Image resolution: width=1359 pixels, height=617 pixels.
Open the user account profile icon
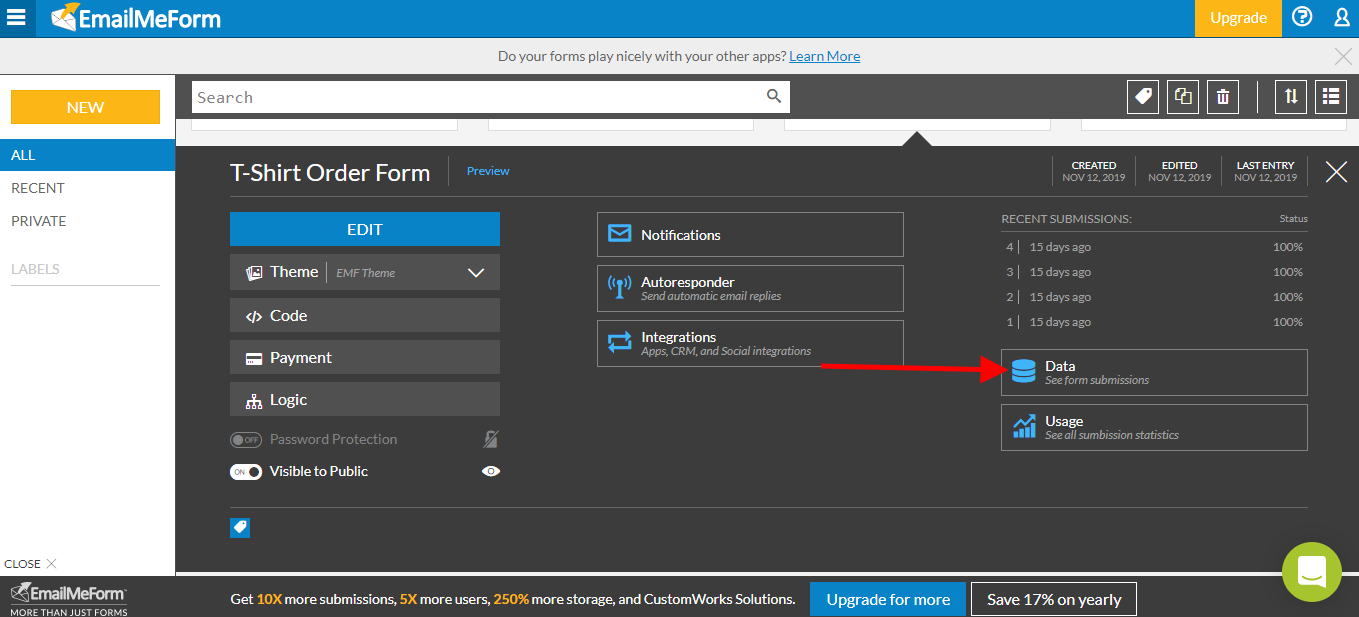click(x=1342, y=17)
